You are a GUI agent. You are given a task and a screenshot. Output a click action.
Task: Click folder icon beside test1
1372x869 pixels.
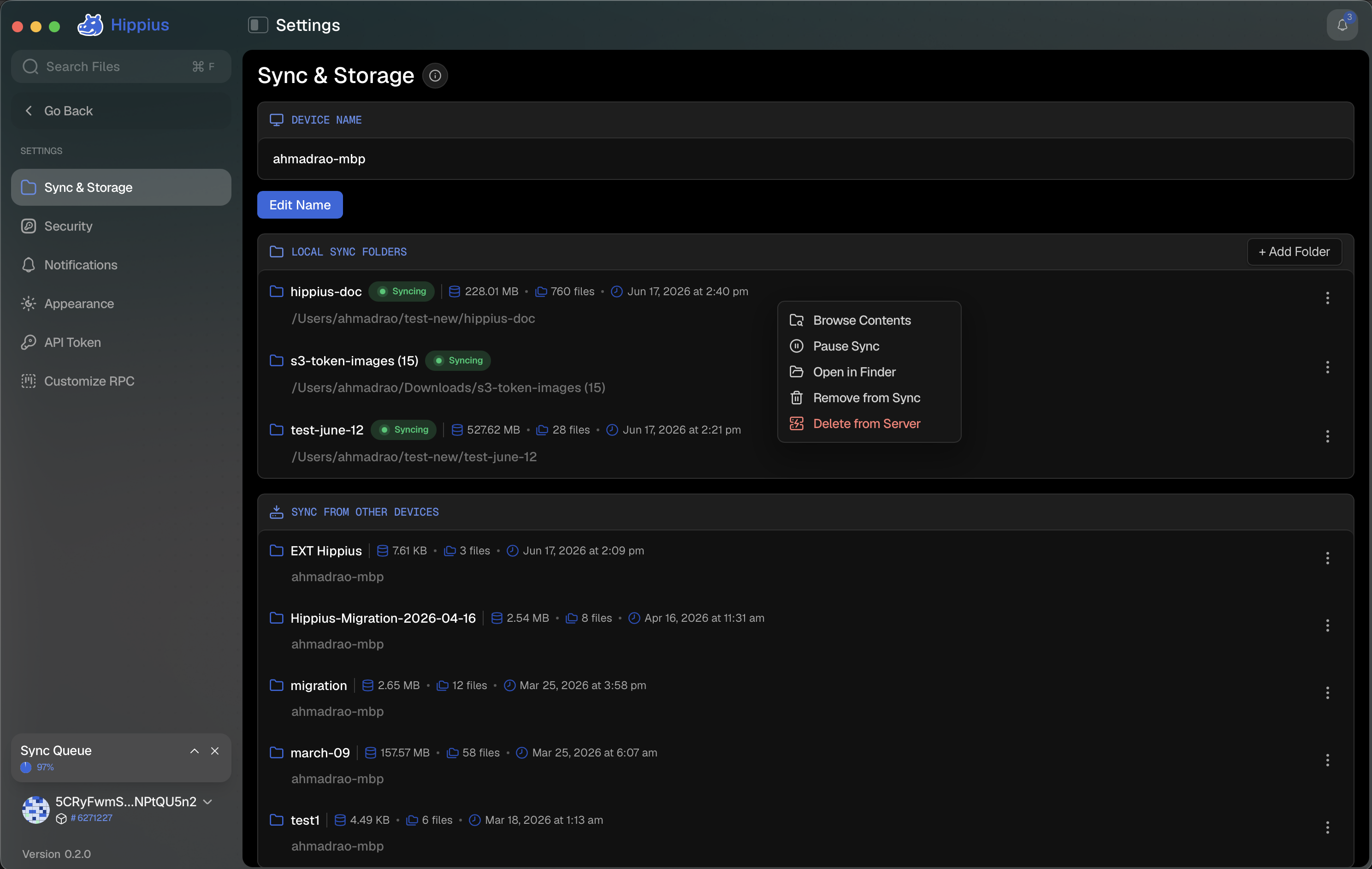[x=276, y=819]
